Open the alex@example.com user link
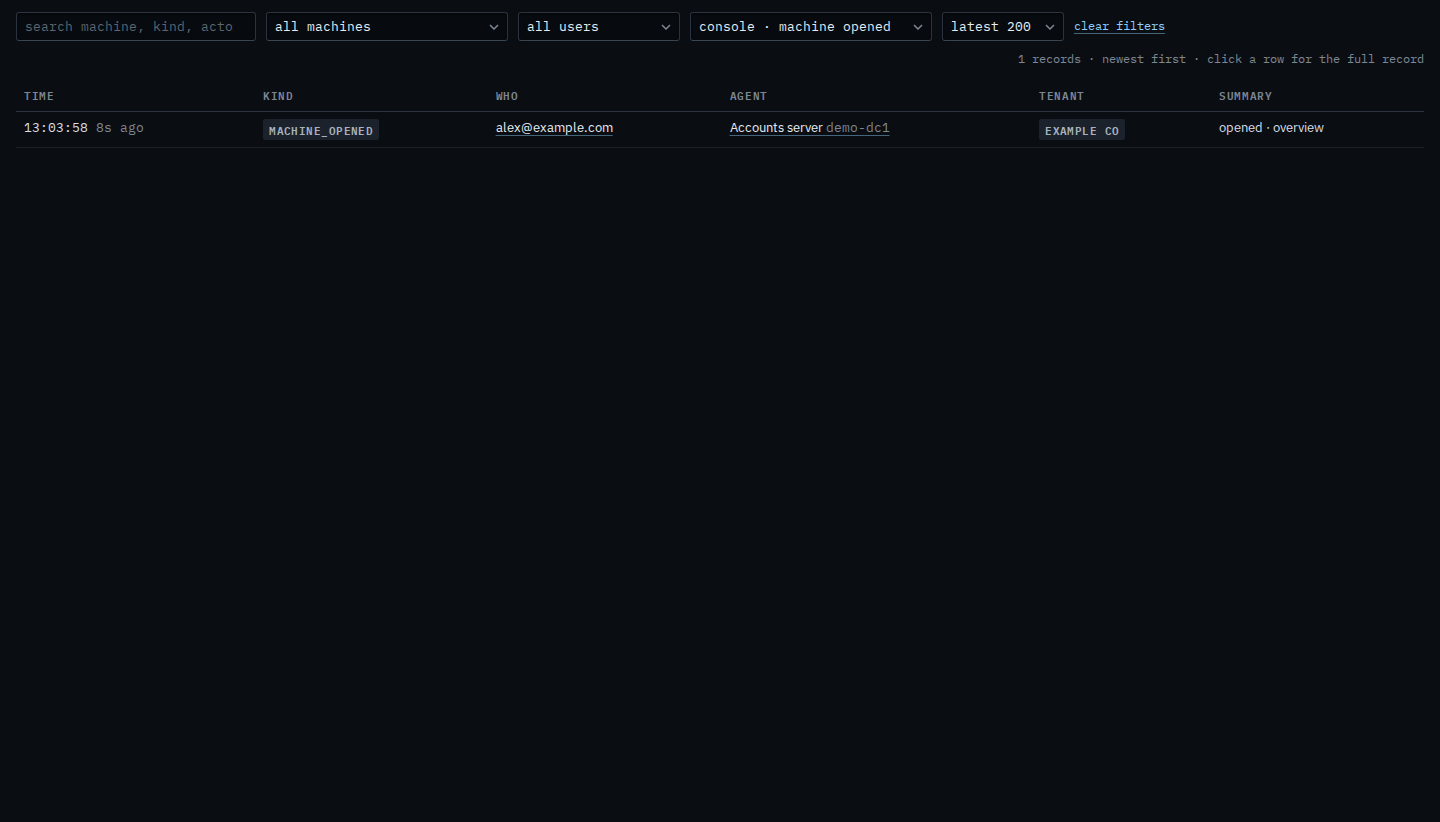This screenshot has height=822, width=1440. coord(554,128)
